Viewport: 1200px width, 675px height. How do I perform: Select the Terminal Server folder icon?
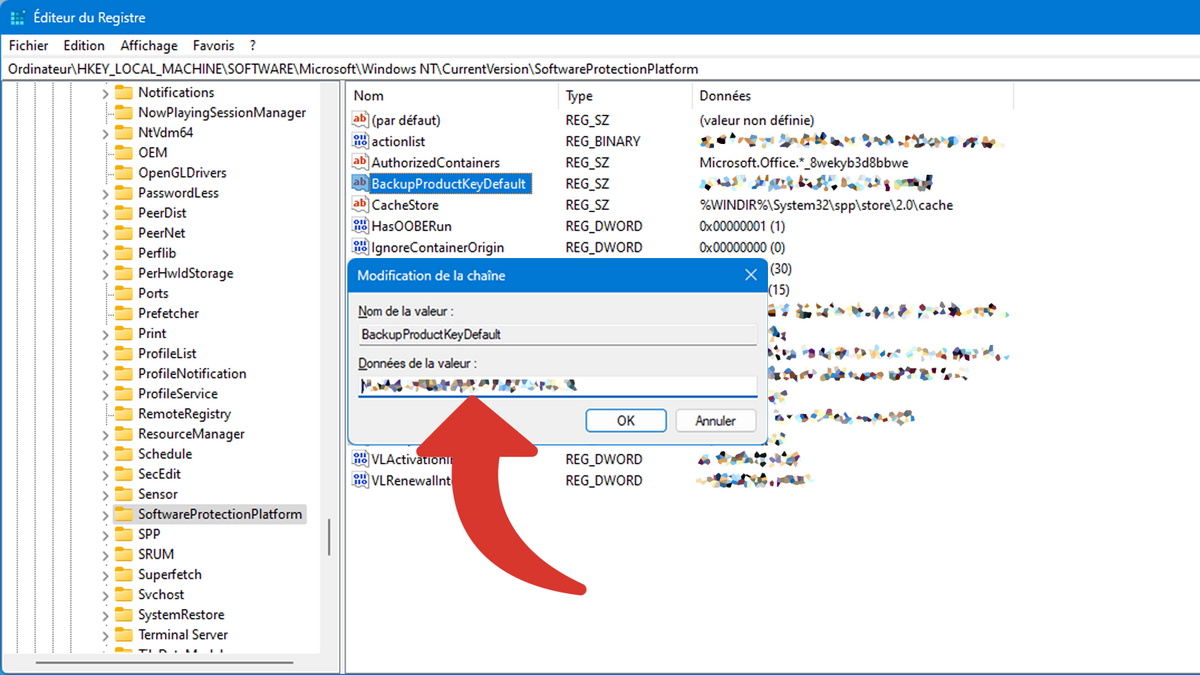pyautogui.click(x=123, y=634)
